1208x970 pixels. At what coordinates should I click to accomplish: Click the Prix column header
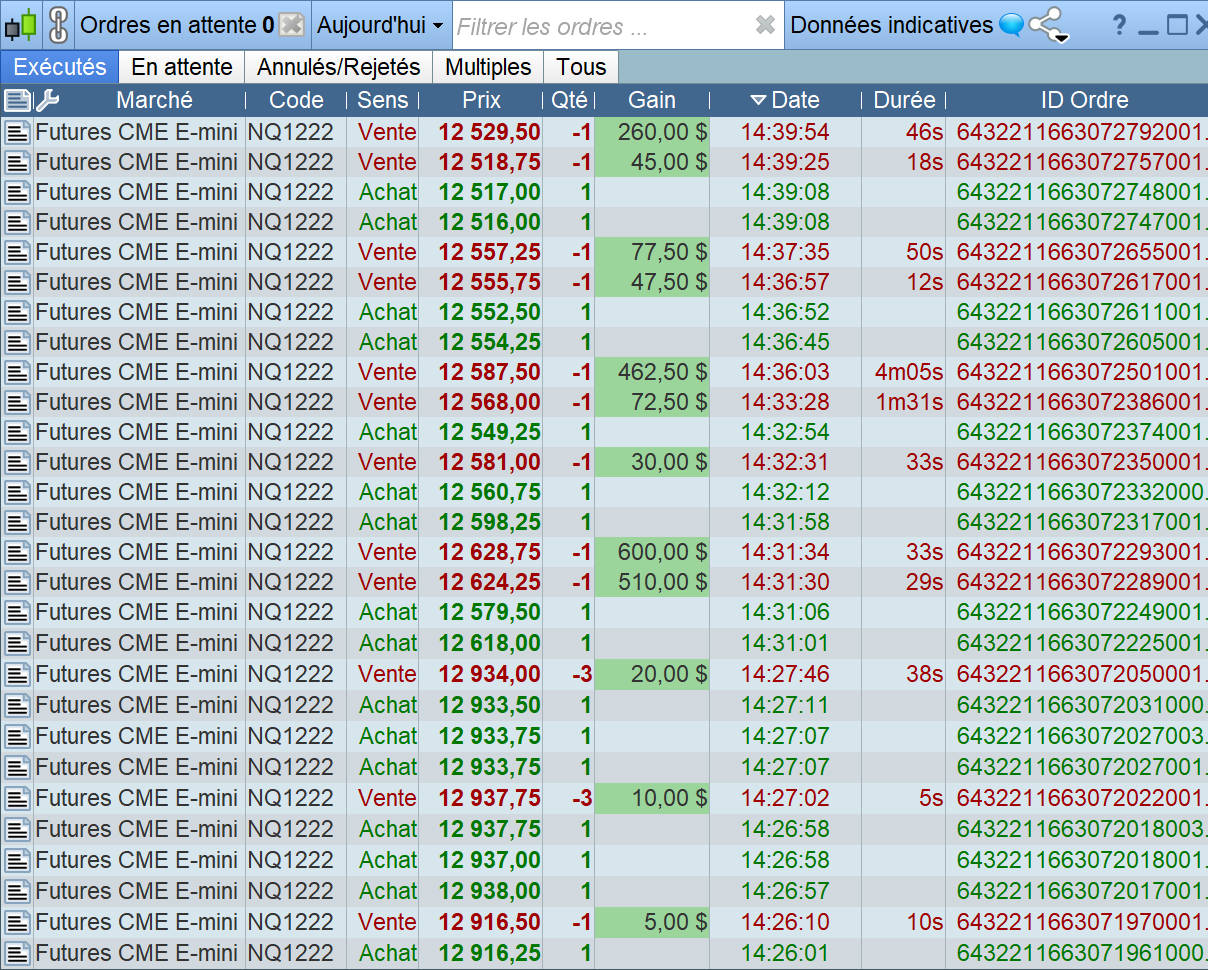[x=482, y=100]
